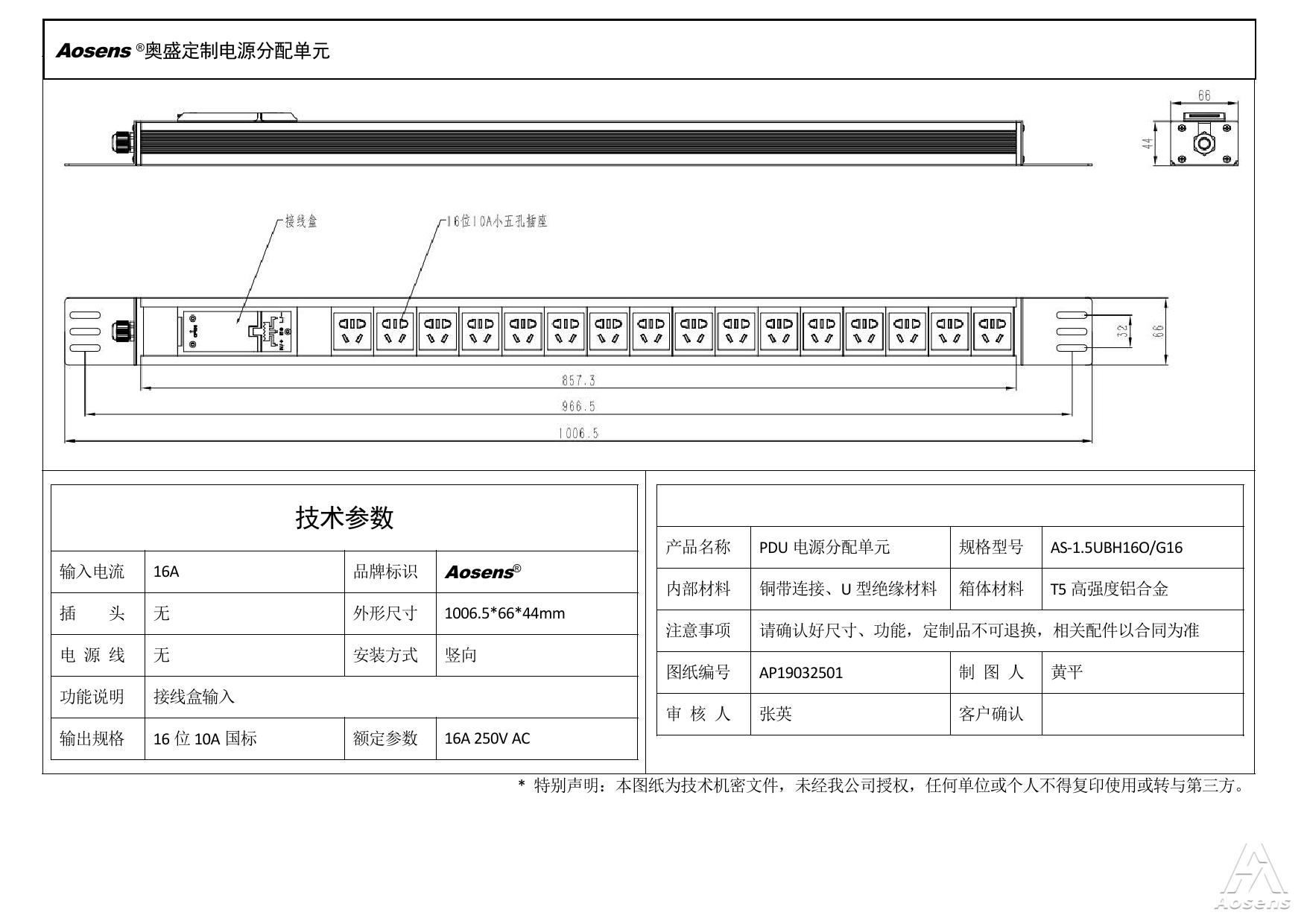Click the 16A 250V AC rating cell
The width and height of the screenshot is (1307, 924).
point(487,738)
